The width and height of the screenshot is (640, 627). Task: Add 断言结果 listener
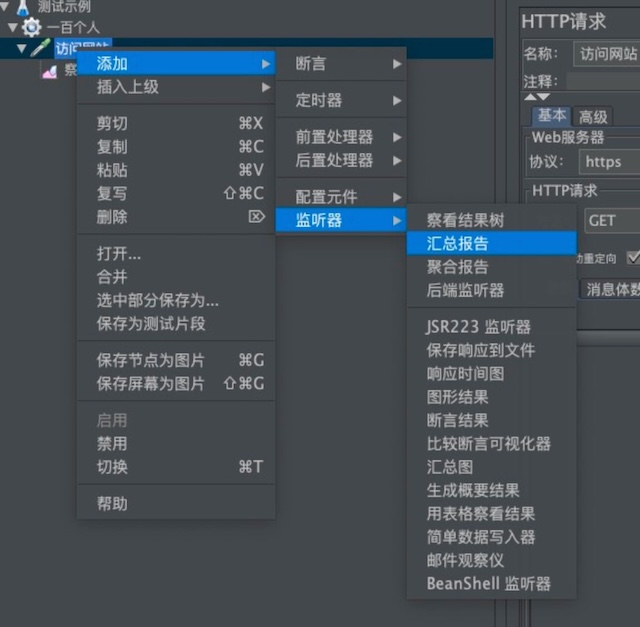pos(492,420)
